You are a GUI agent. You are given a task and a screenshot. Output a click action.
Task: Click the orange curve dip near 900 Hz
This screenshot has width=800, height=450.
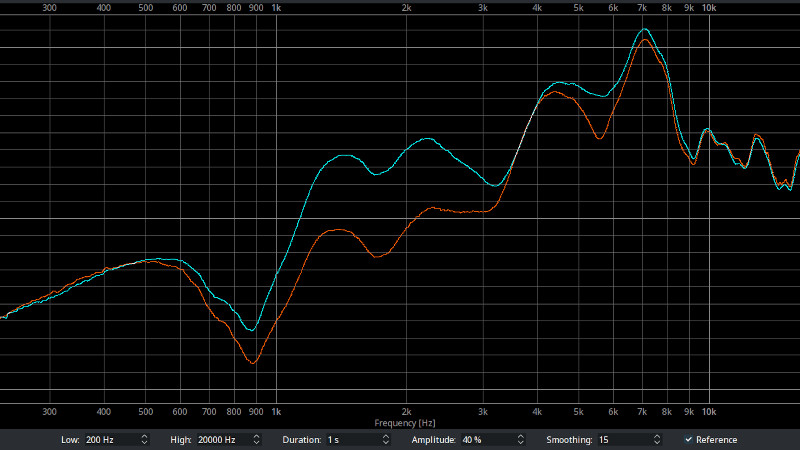[x=253, y=362]
